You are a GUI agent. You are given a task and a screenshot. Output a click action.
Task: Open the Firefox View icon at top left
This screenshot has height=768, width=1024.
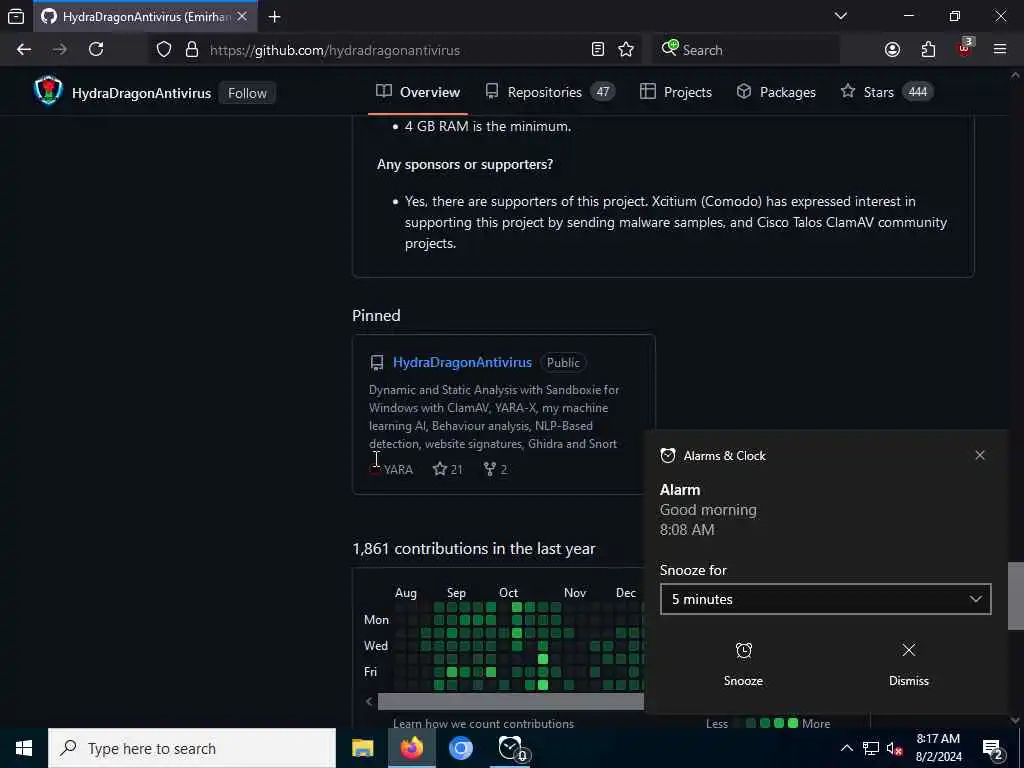coord(16,16)
